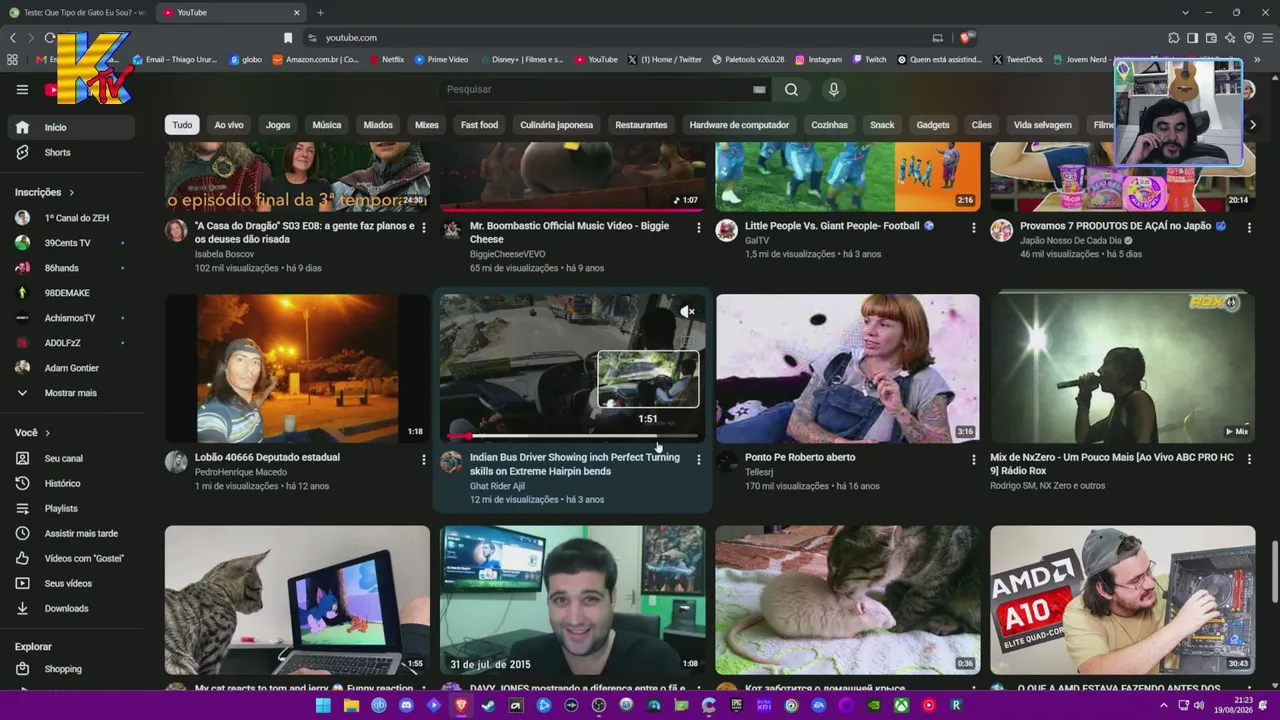
Task: Select the Ao vivo filter chip
Action: click(229, 125)
